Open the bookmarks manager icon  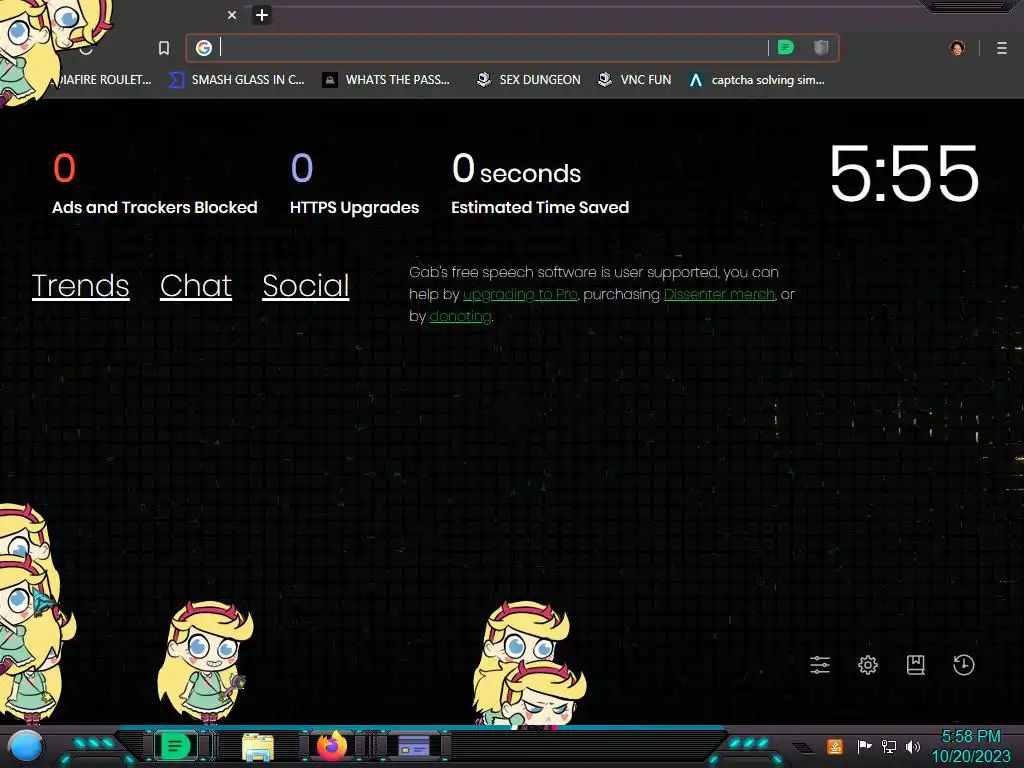click(916, 665)
